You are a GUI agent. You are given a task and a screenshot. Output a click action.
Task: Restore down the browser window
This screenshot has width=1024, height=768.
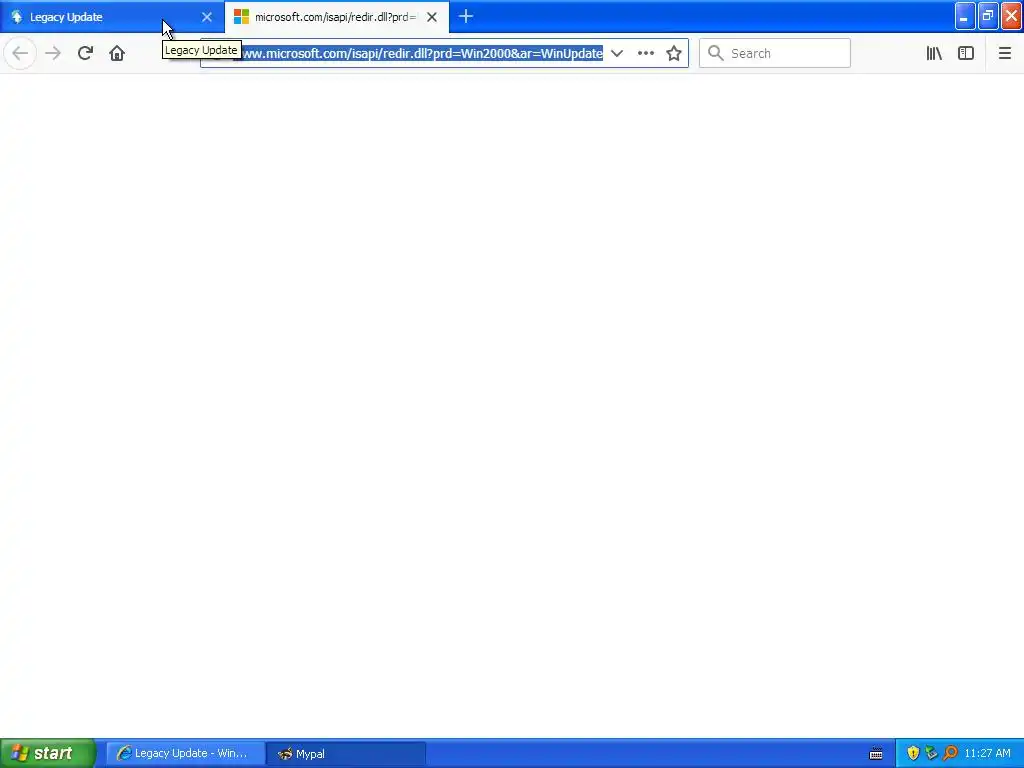(x=988, y=16)
